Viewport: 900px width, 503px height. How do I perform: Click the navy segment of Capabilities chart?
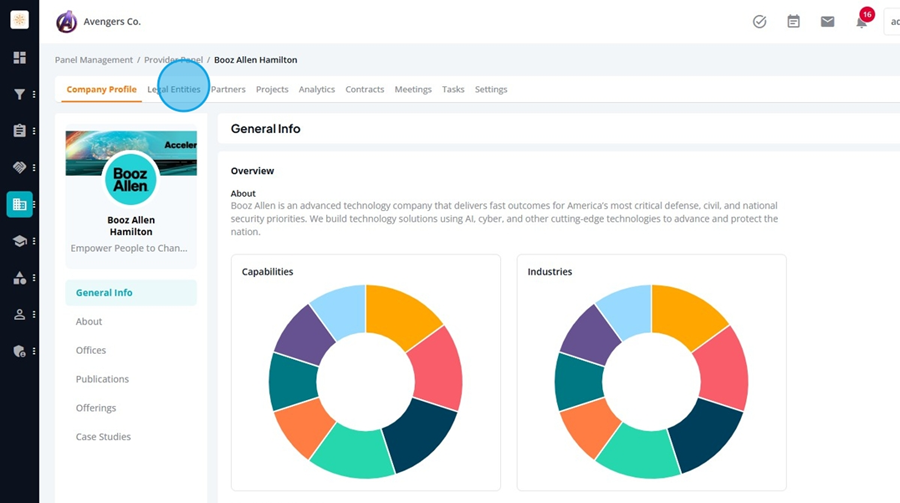click(421, 435)
